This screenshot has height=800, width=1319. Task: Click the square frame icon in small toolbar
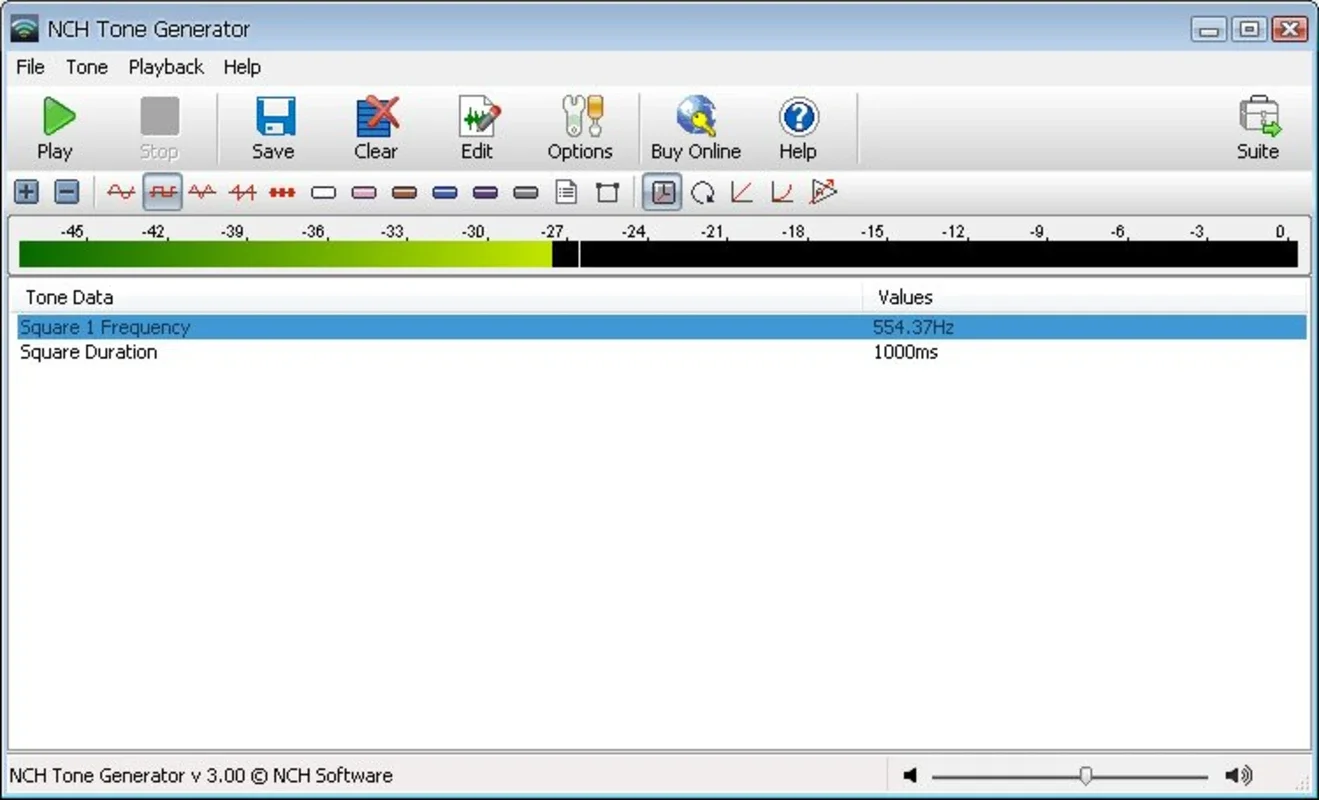click(x=607, y=192)
